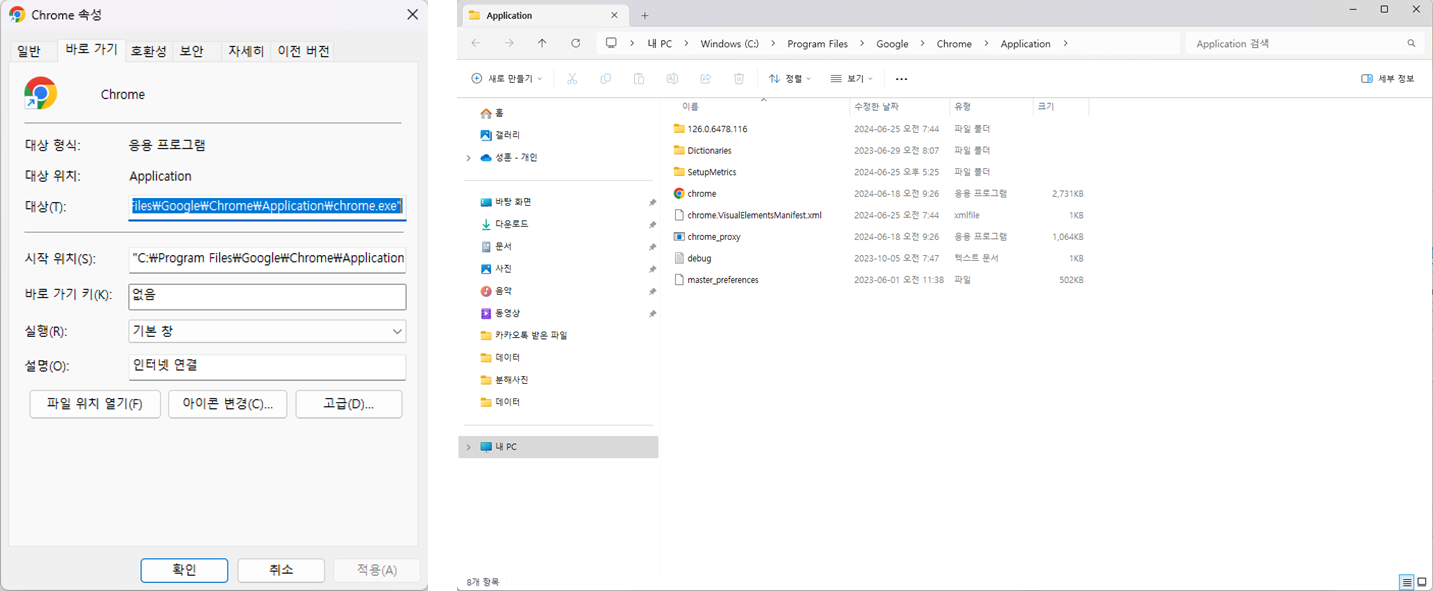The image size is (1433, 591).
Task: Open the more options ellipsis in toolbar
Action: (x=901, y=79)
